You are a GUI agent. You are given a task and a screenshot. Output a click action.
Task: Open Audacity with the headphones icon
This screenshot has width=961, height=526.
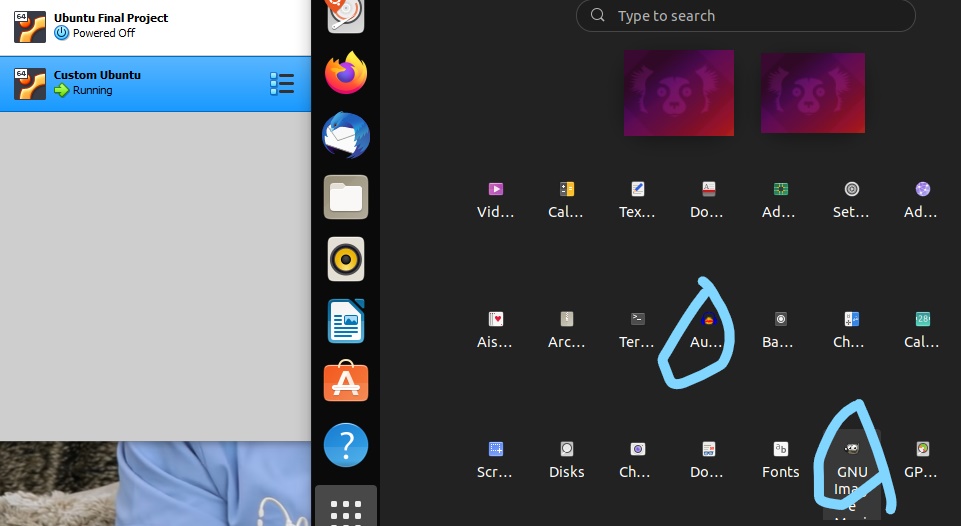tap(708, 330)
